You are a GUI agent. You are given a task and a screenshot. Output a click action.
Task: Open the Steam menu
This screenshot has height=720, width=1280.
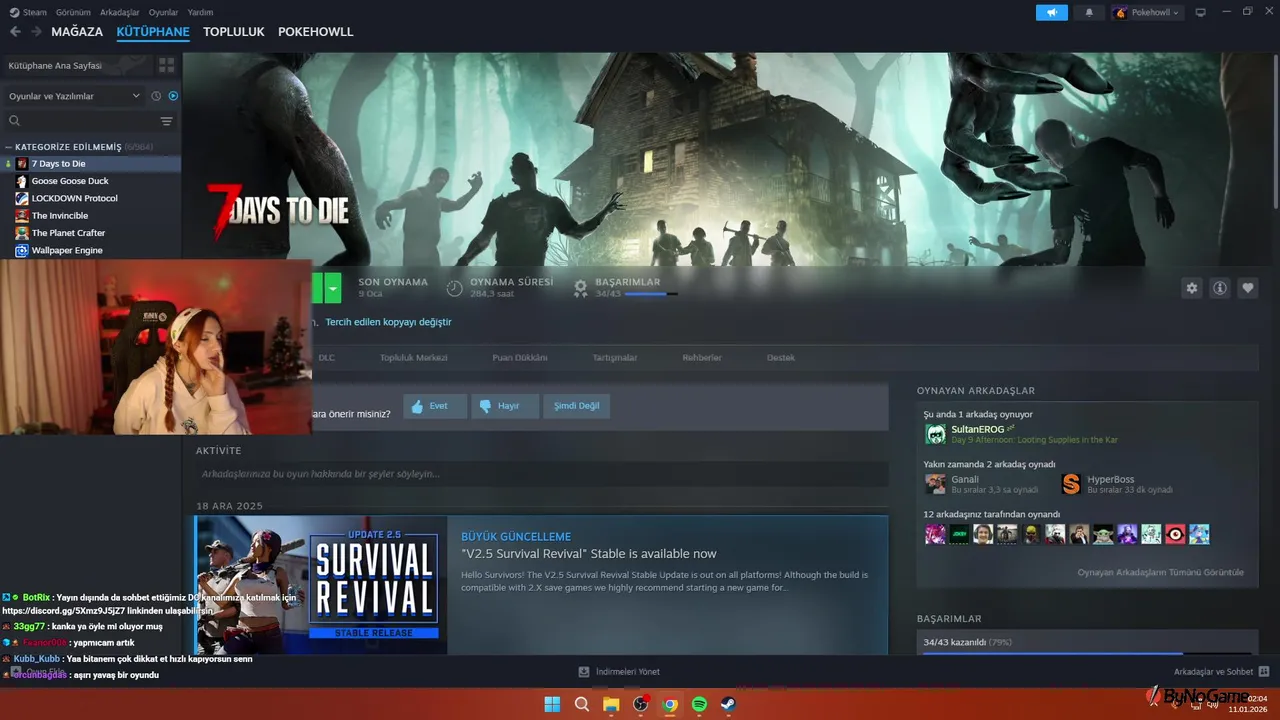pos(29,12)
